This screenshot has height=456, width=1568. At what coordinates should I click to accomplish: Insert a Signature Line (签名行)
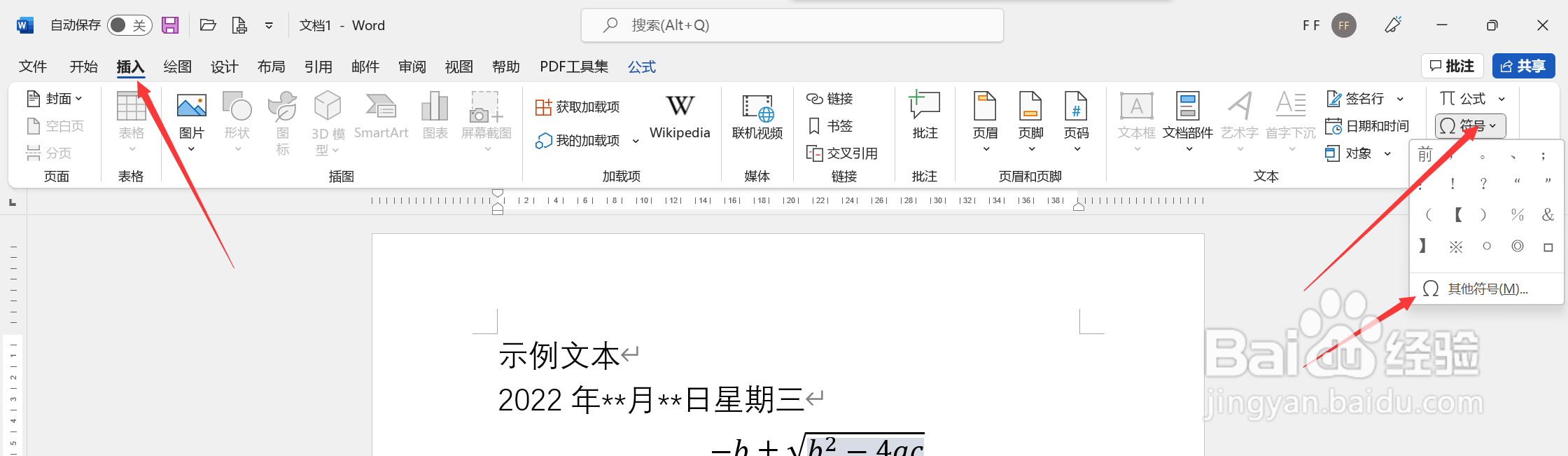1355,99
